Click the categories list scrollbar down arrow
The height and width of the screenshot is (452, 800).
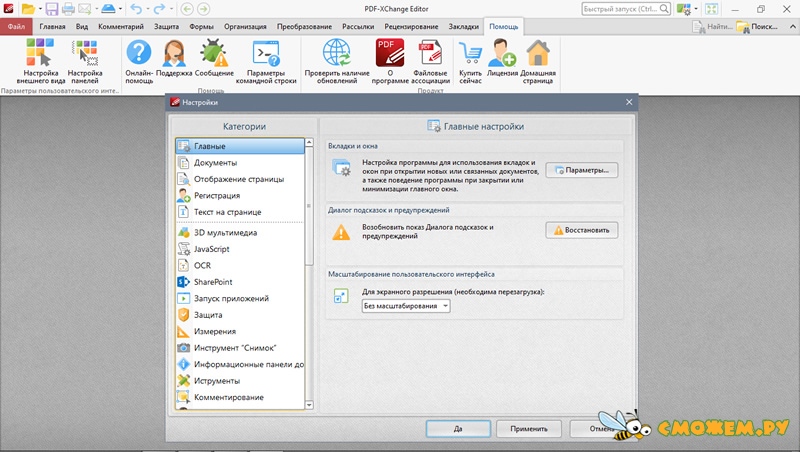click(309, 405)
